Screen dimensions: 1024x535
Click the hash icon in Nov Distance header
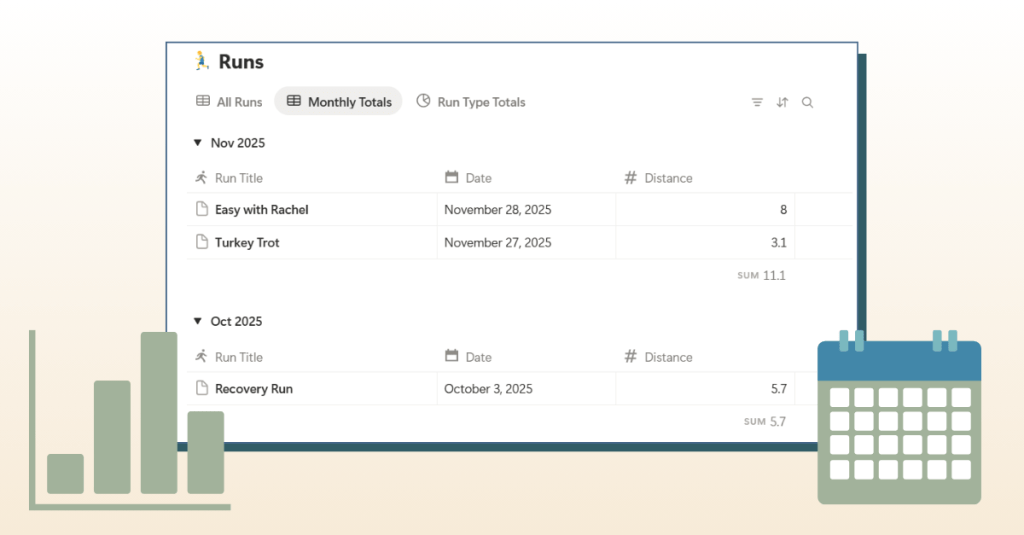(630, 178)
